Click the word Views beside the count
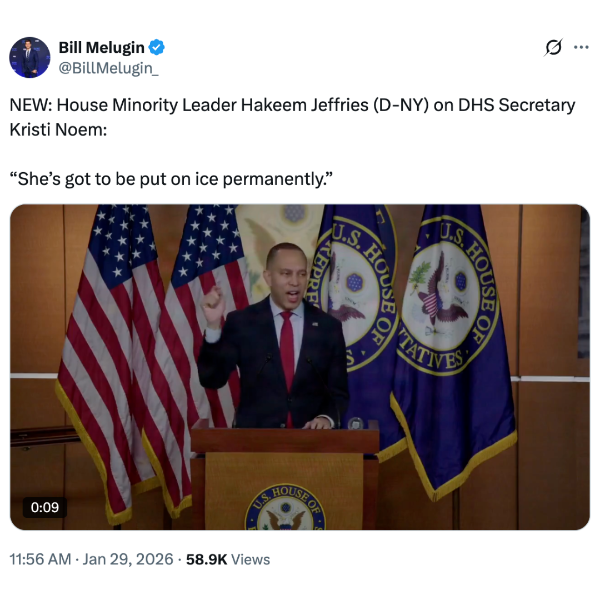600x600 pixels. [x=251, y=559]
